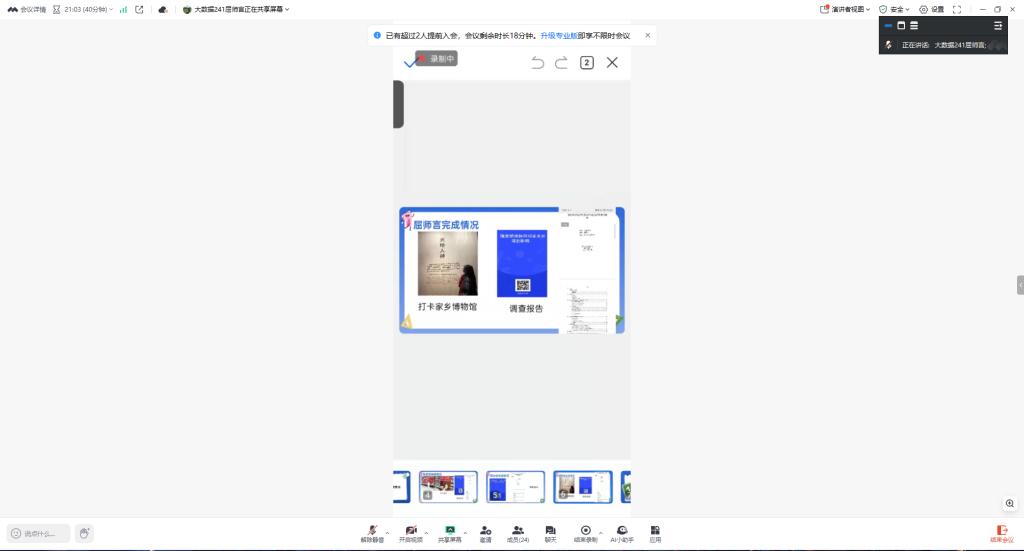Click the red 结束会议 end meeting button
Screen dimensions: 1024x551
tap(1001, 533)
